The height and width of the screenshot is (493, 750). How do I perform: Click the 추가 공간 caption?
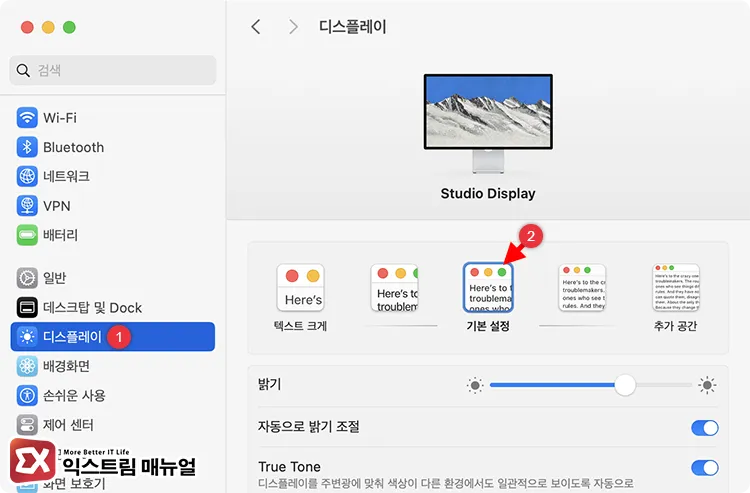click(x=676, y=326)
